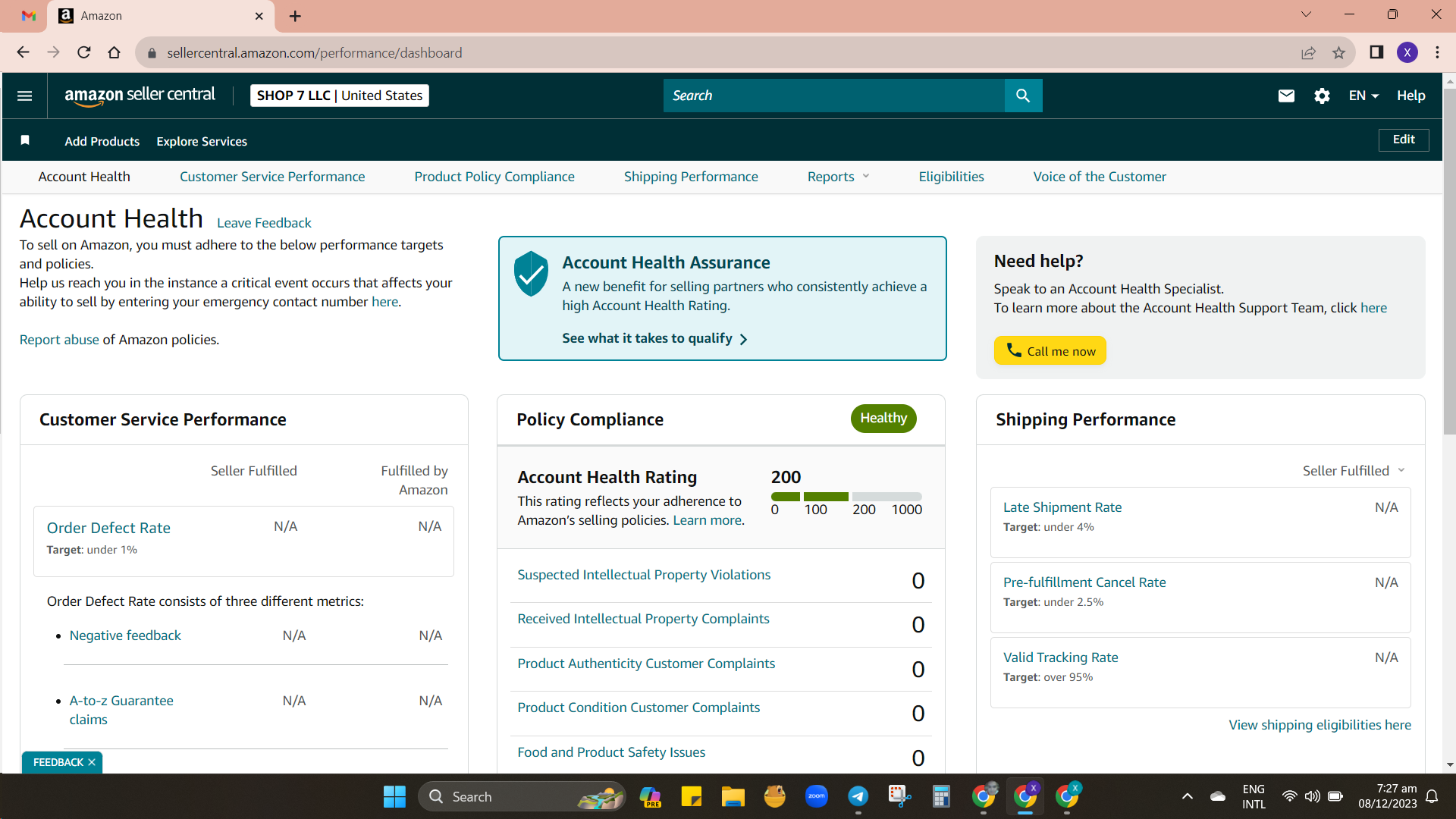Open the Gmail pinned tab

point(29,16)
